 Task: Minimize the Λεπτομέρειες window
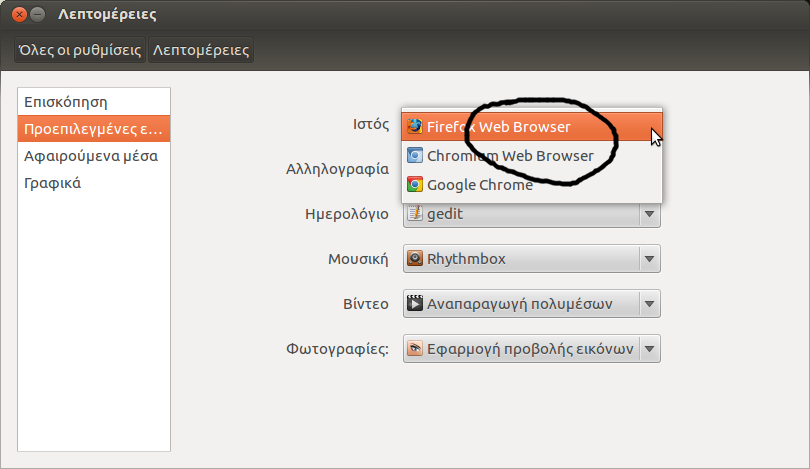coord(37,14)
